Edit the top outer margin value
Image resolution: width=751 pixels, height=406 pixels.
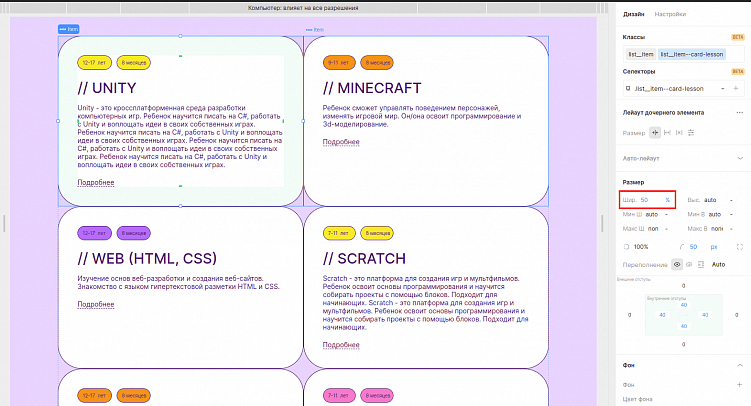pos(683,286)
